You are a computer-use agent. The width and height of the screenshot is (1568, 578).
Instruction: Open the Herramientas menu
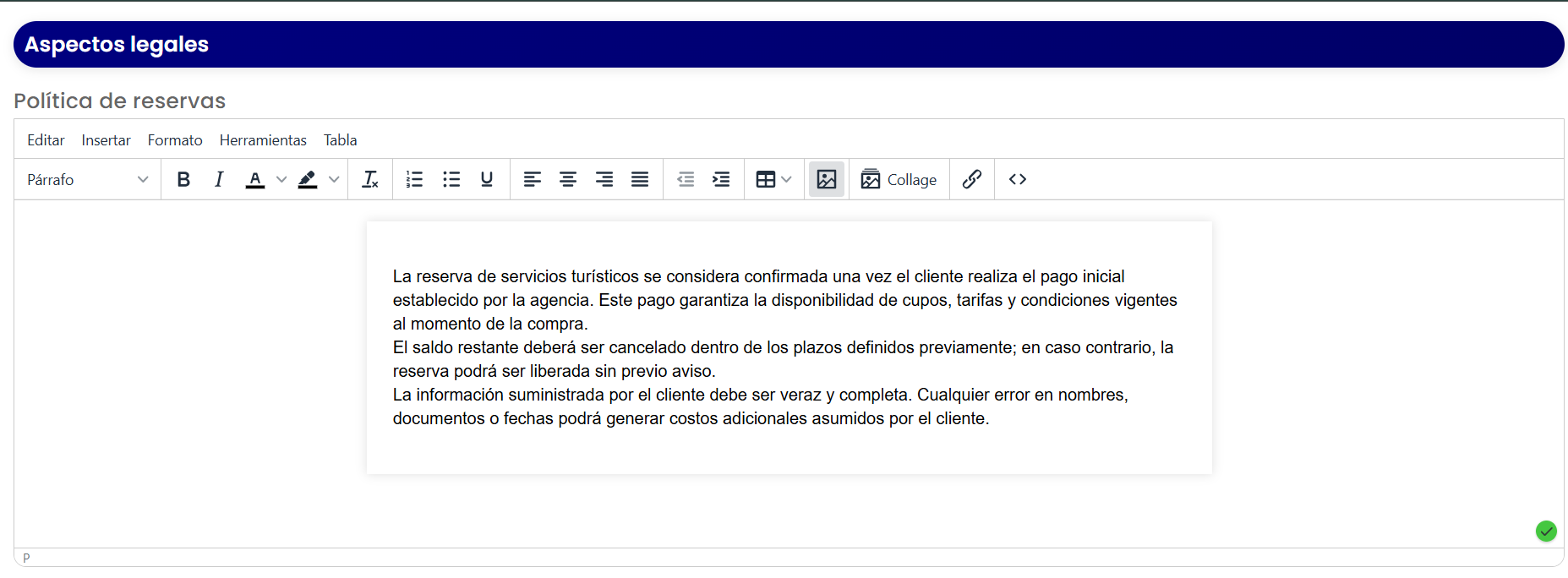point(263,140)
